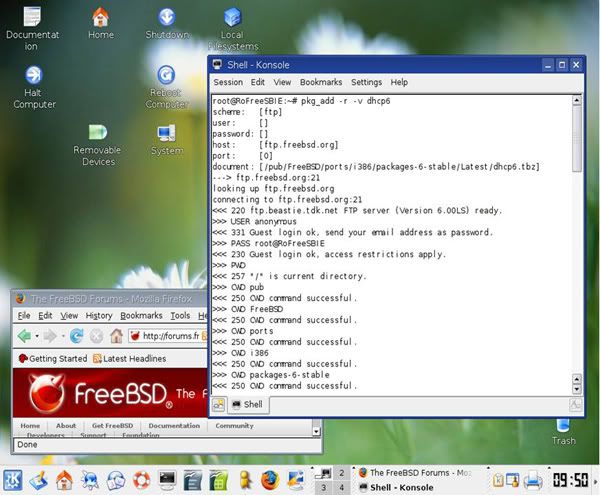Click the panel clock showing 09:50
Viewport: 600px width, 495px height.
point(571,480)
